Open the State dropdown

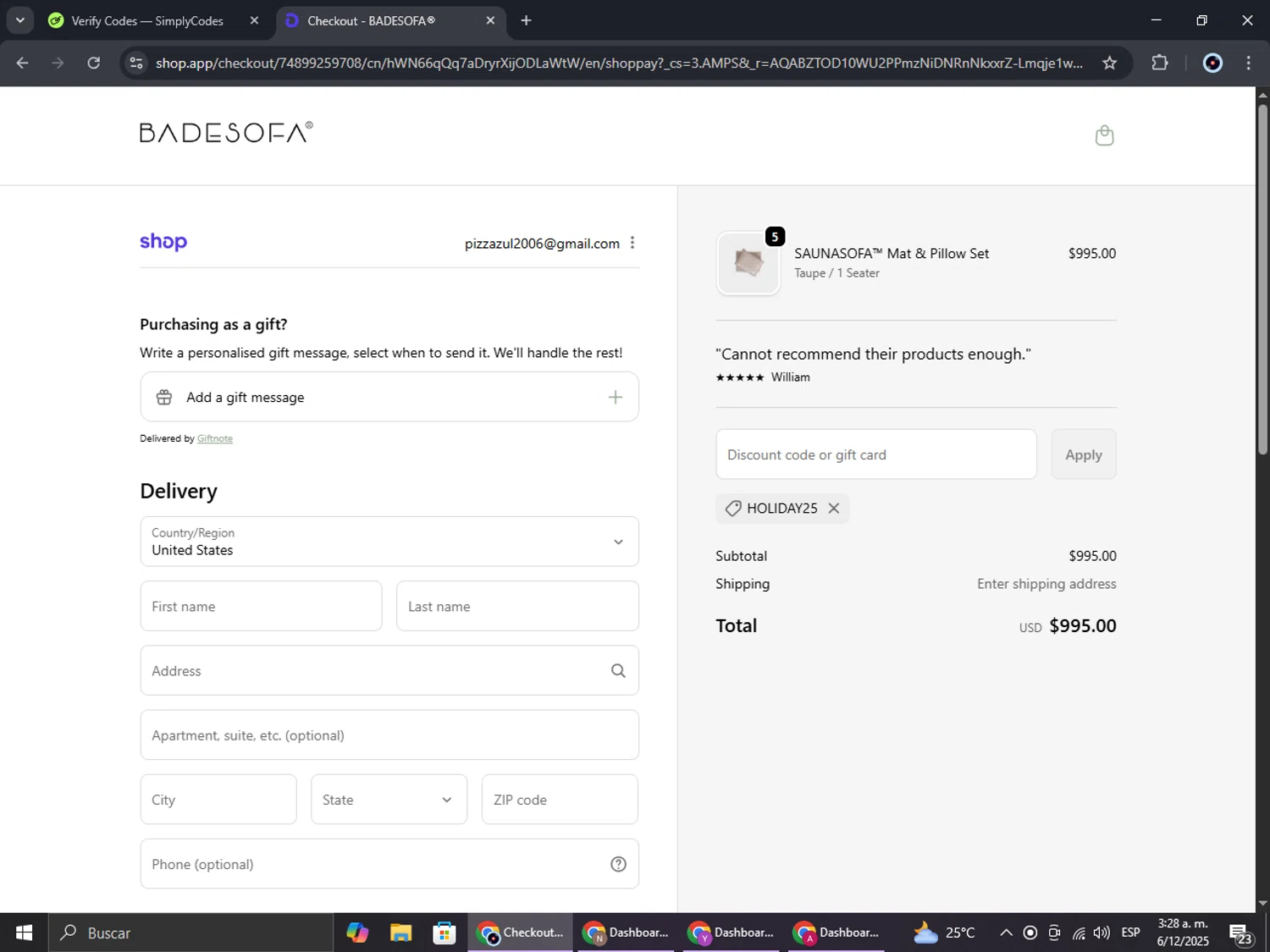(x=389, y=800)
